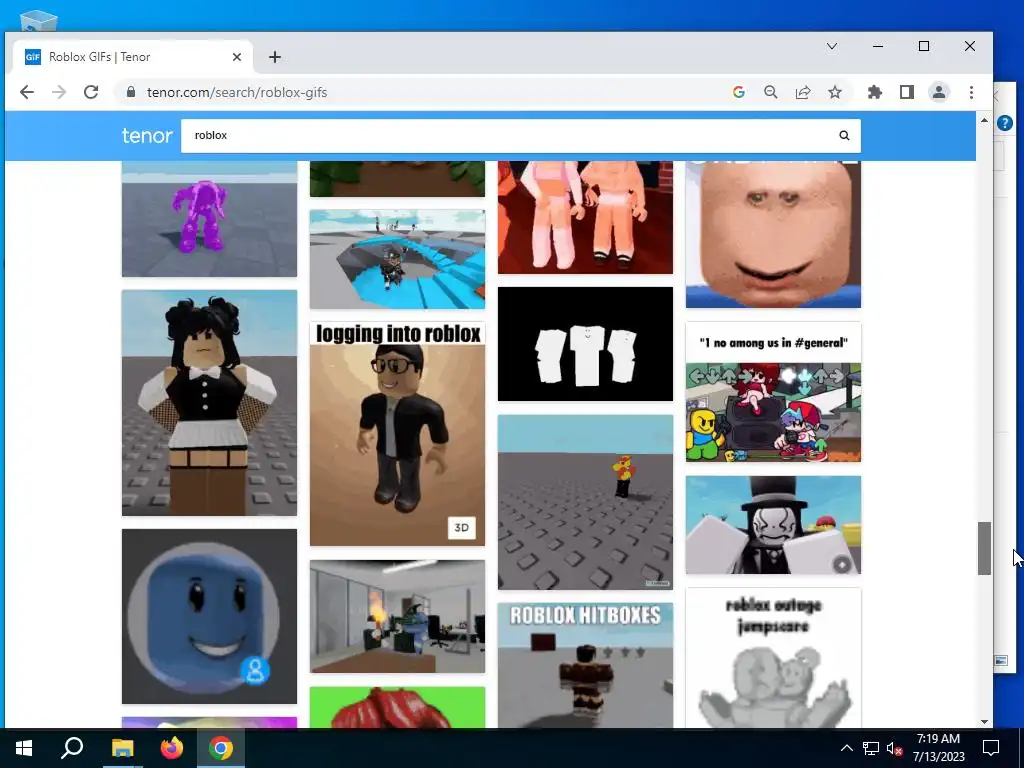Show hidden system tray icons
This screenshot has height=768, width=1024.
(846, 748)
